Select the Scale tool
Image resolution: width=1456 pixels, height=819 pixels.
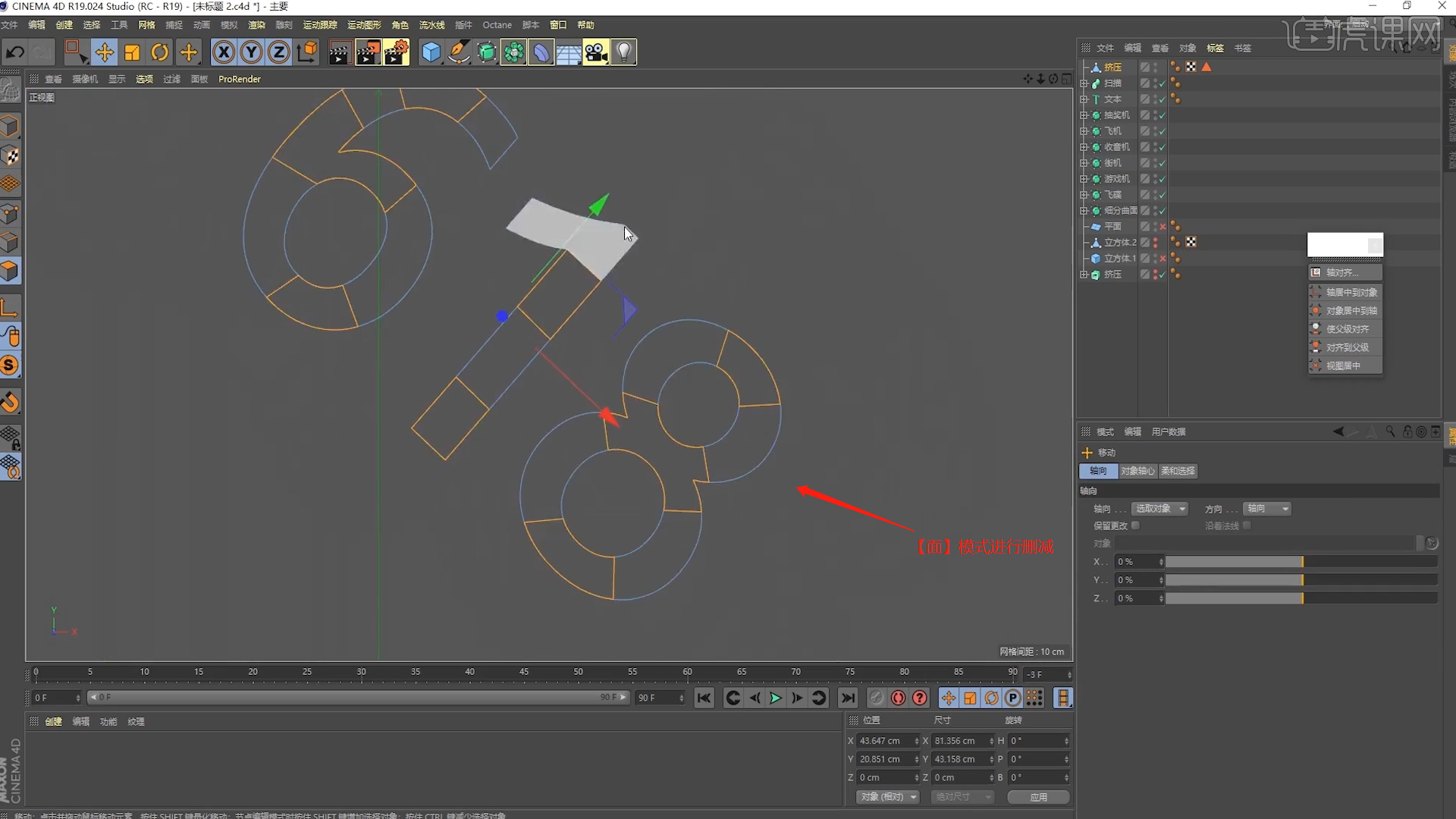[132, 52]
